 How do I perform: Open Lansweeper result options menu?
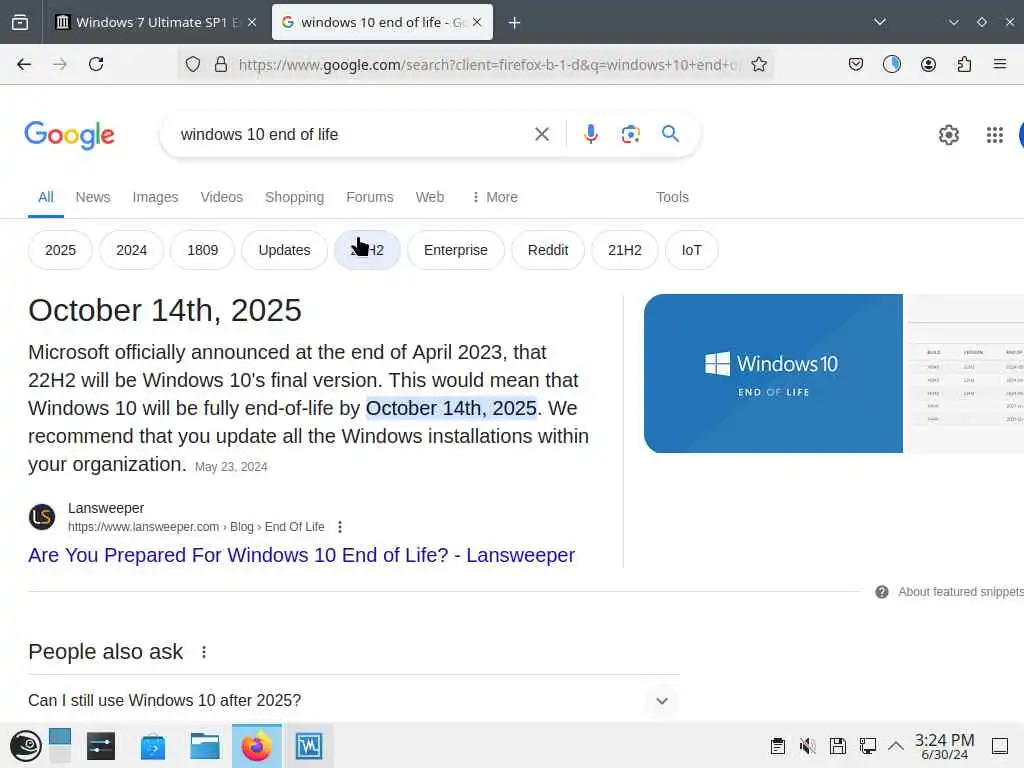pyautogui.click(x=340, y=527)
